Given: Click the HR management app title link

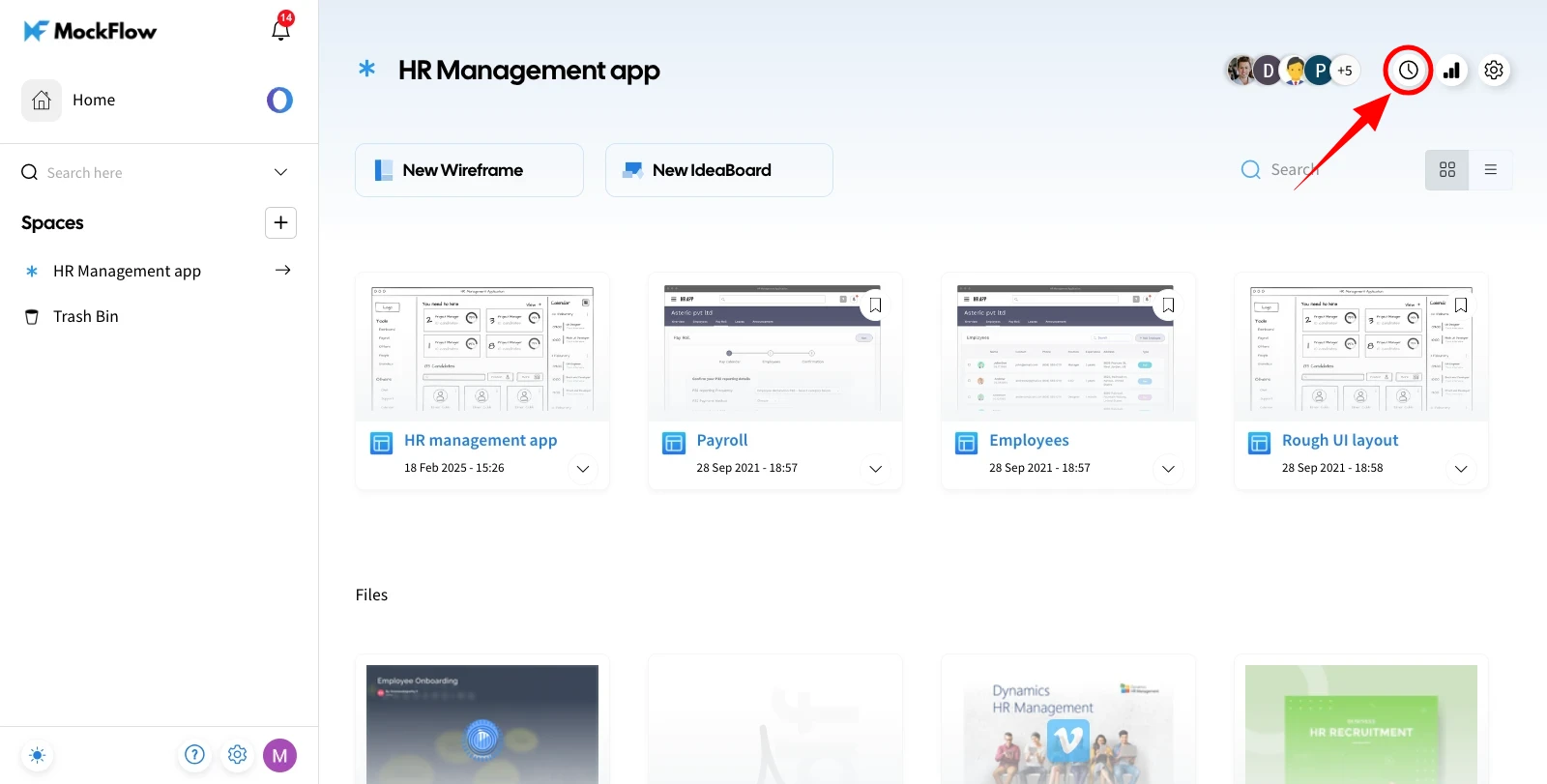Looking at the screenshot, I should point(481,440).
